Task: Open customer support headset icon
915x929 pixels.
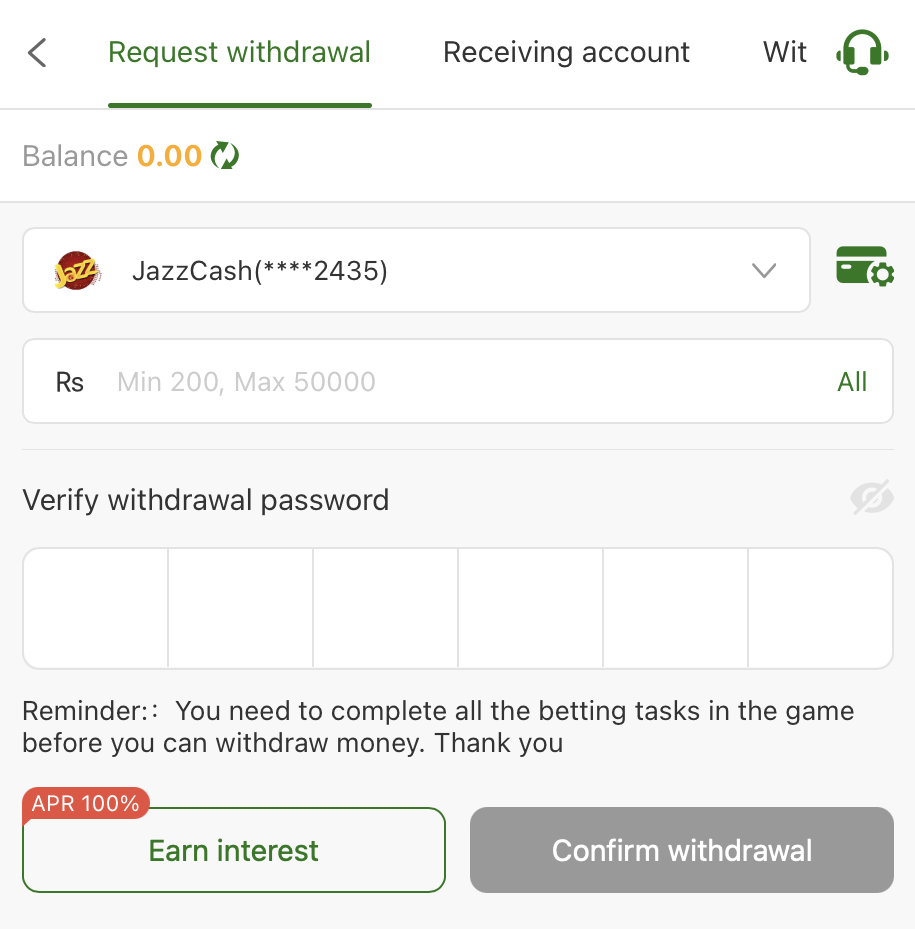Action: click(x=861, y=53)
